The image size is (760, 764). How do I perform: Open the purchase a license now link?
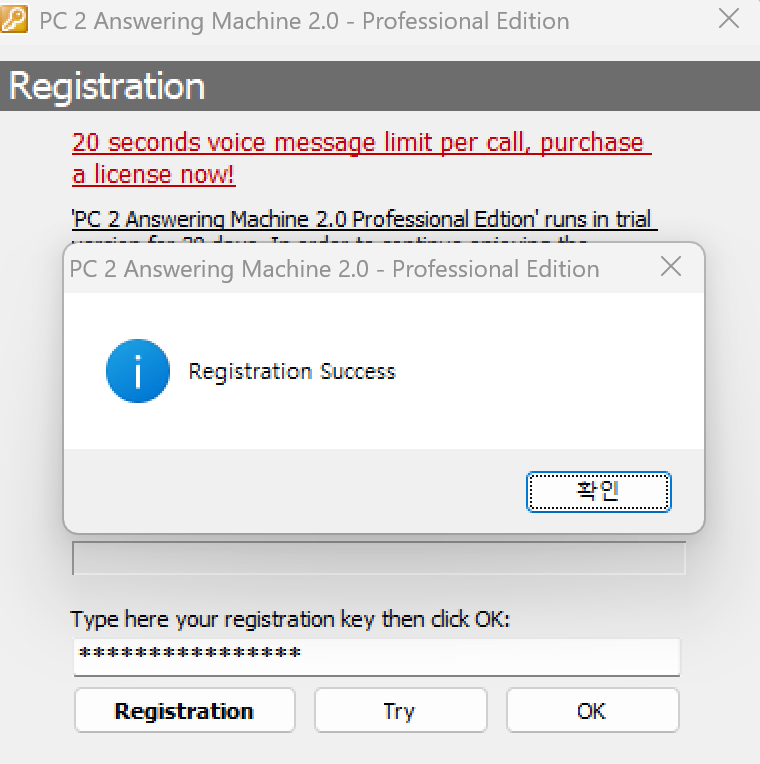pos(361,158)
